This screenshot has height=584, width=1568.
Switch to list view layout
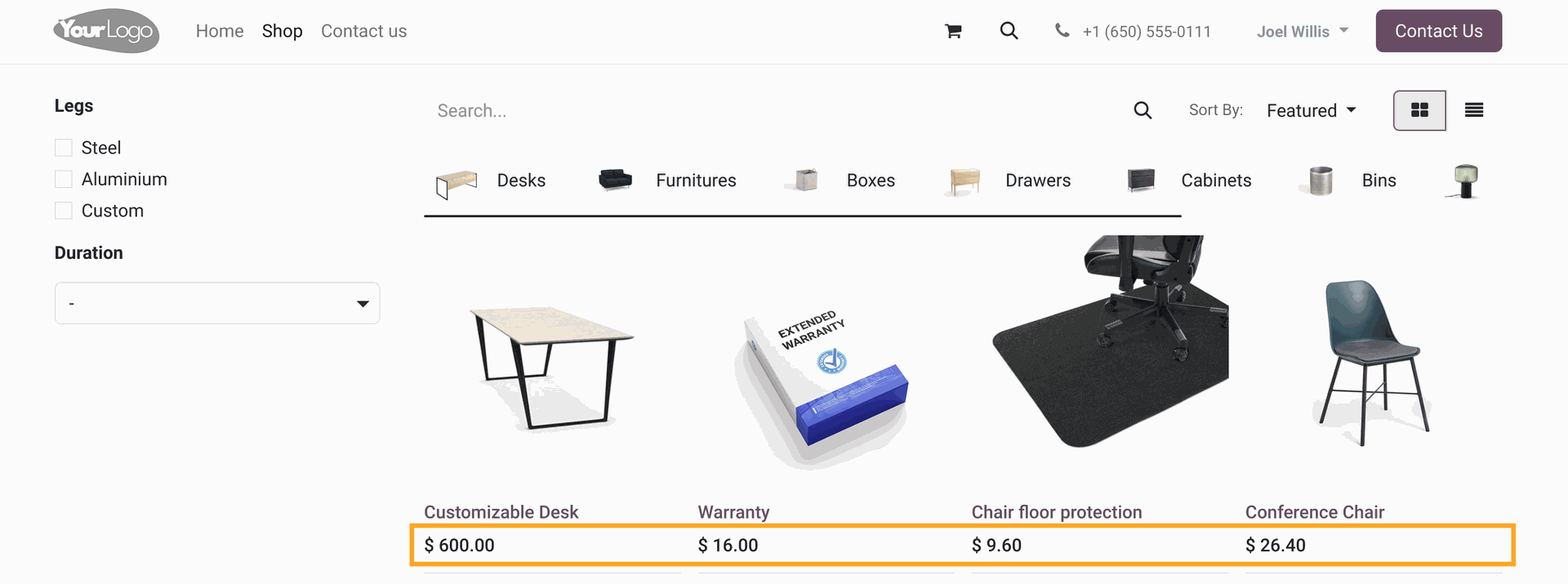tap(1474, 110)
